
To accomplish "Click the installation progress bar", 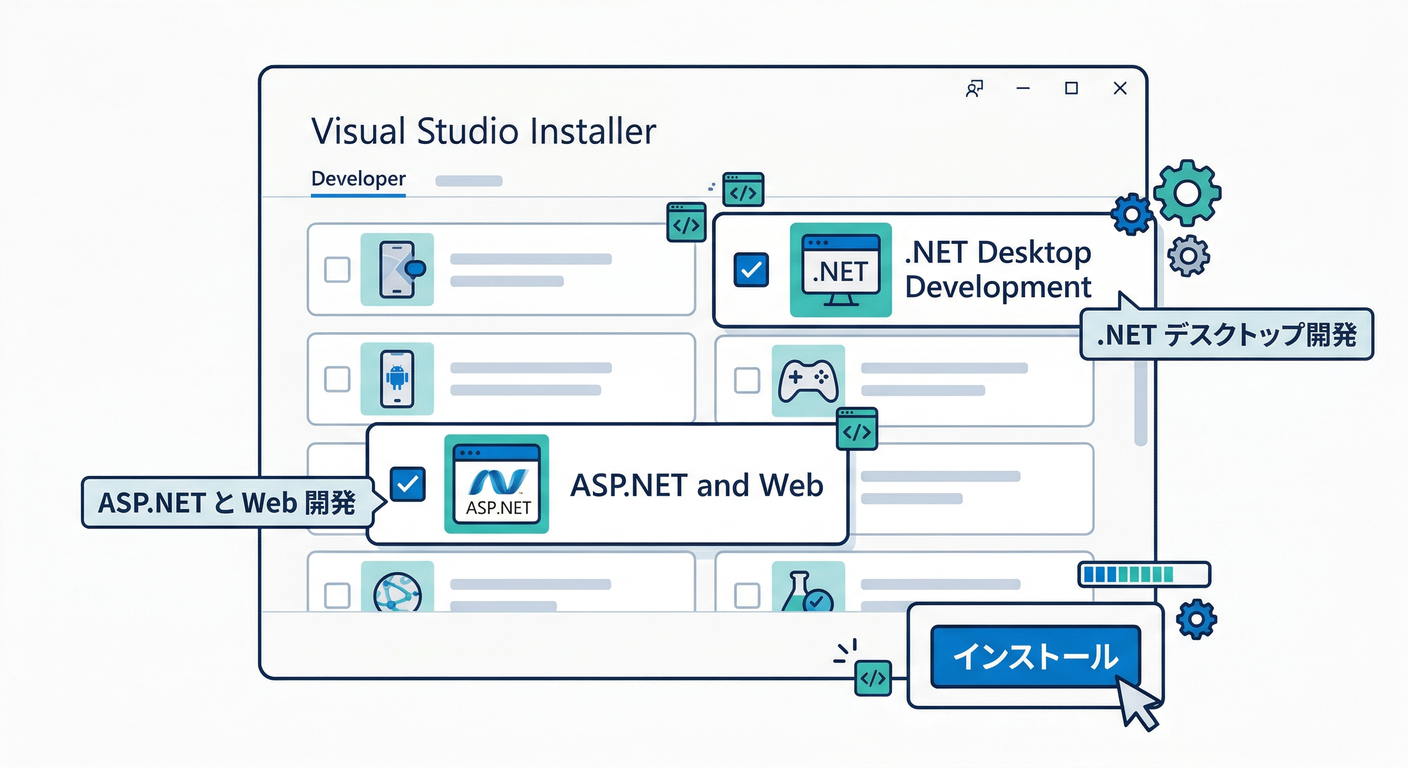I will click(1144, 574).
